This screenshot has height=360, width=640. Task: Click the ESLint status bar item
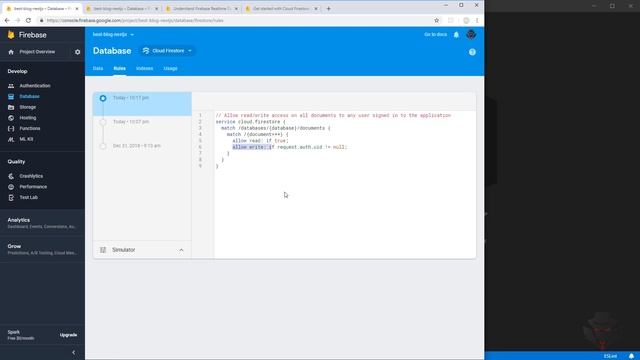click(610, 356)
